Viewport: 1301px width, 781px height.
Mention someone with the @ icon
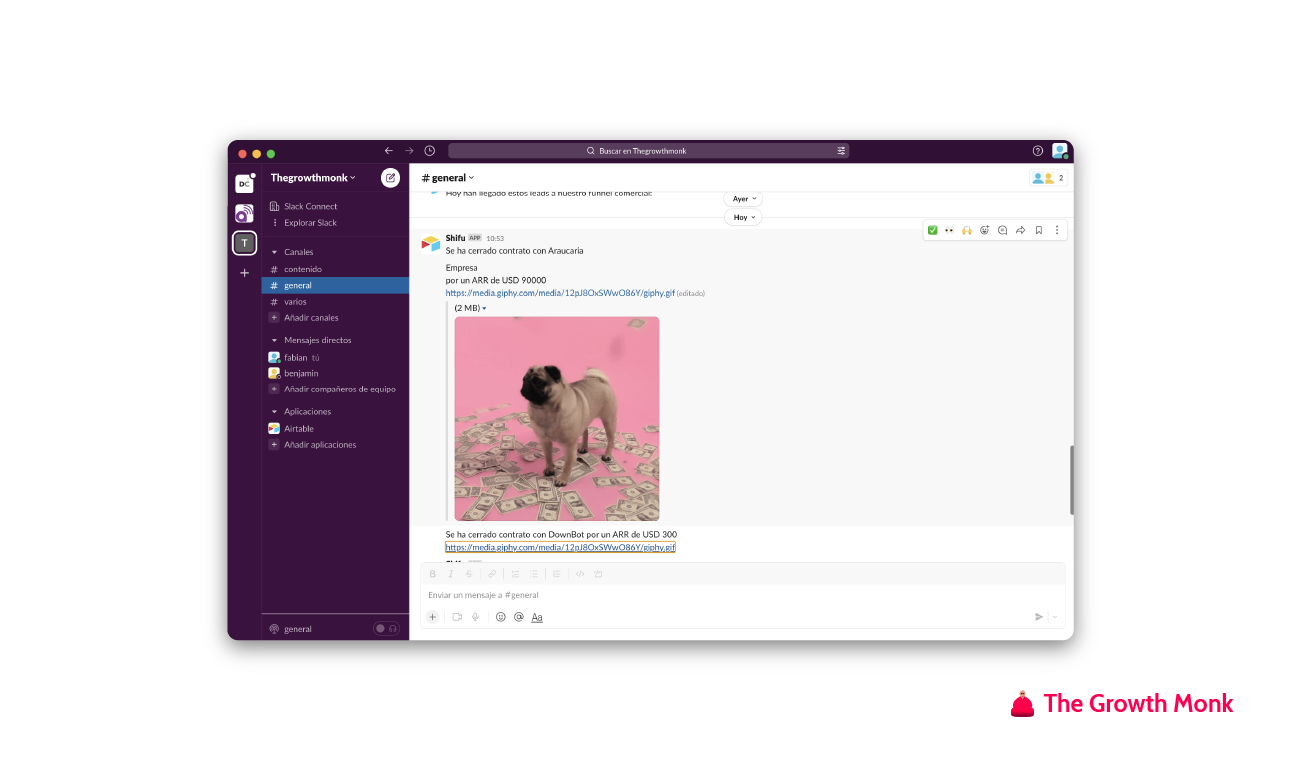click(519, 617)
